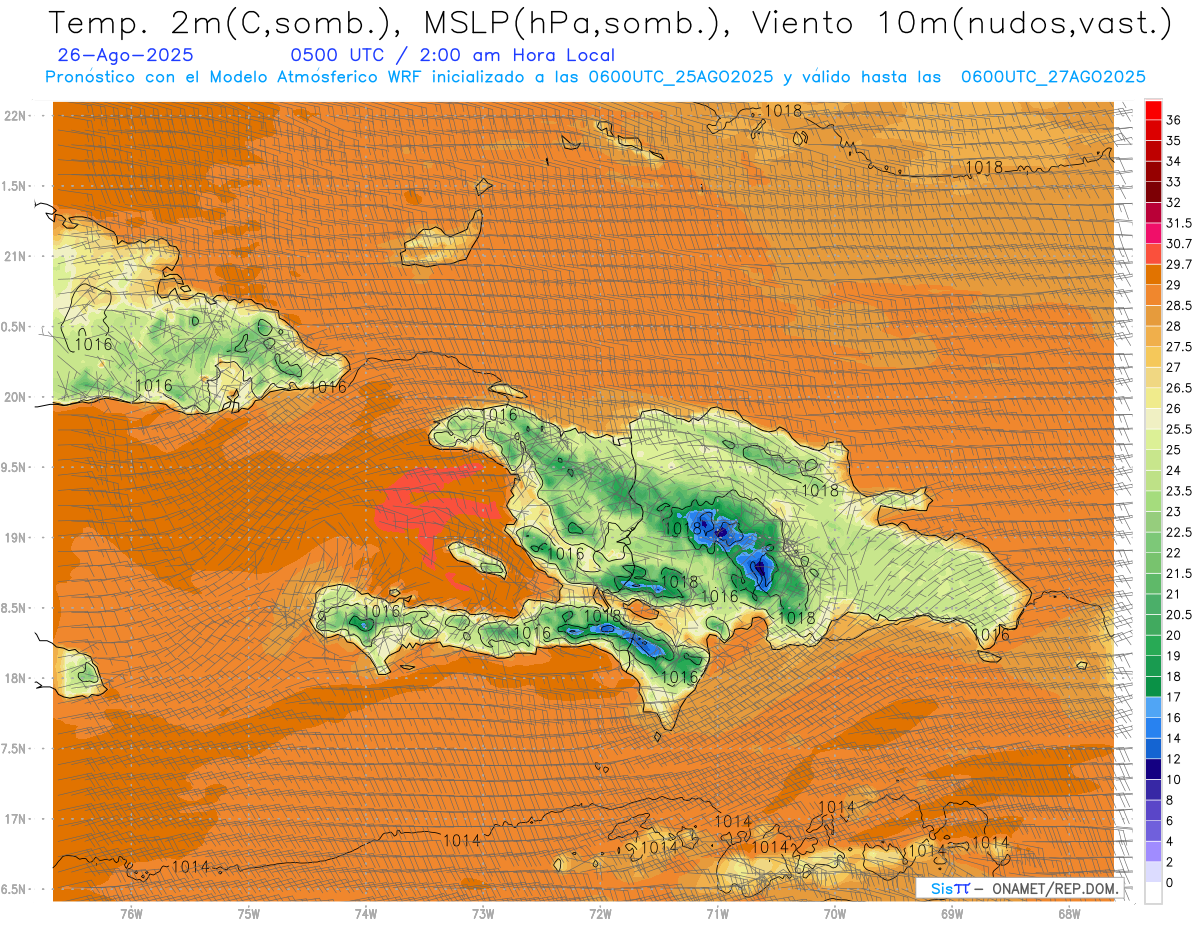Choose the dark orange swatch between 29 and 29.7
The width and height of the screenshot is (1200, 927).
click(x=1153, y=274)
